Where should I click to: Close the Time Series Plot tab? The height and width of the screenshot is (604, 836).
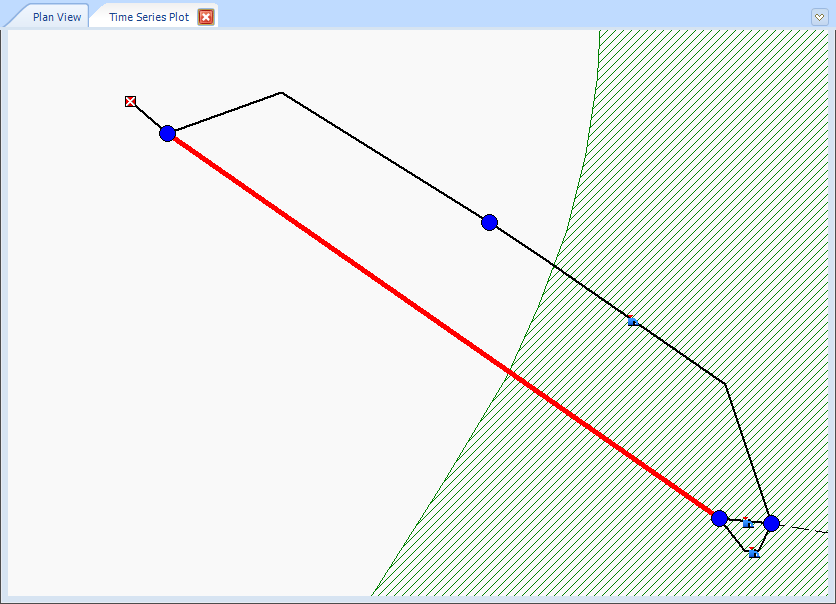(205, 16)
